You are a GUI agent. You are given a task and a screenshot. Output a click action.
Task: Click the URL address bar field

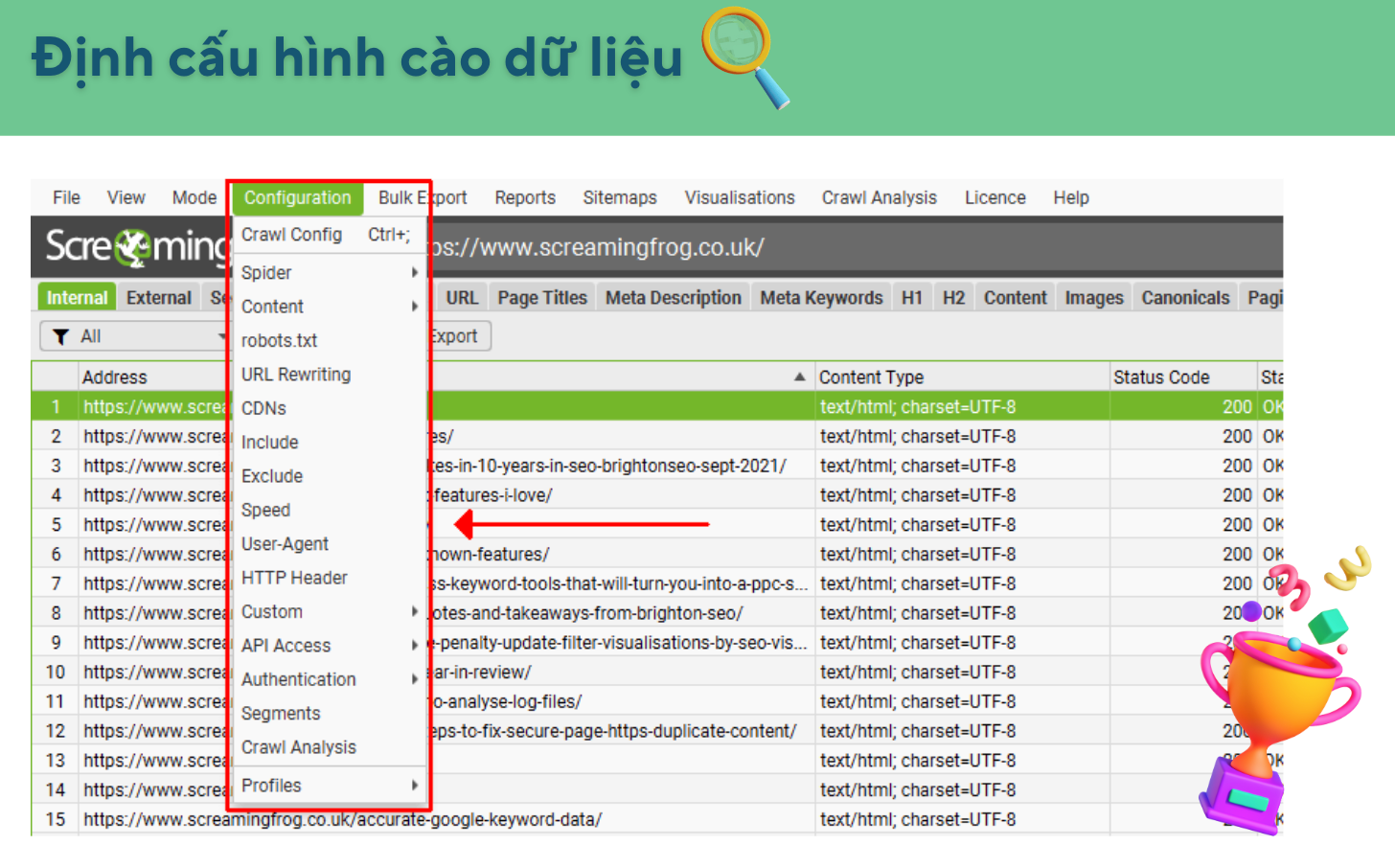click(853, 248)
